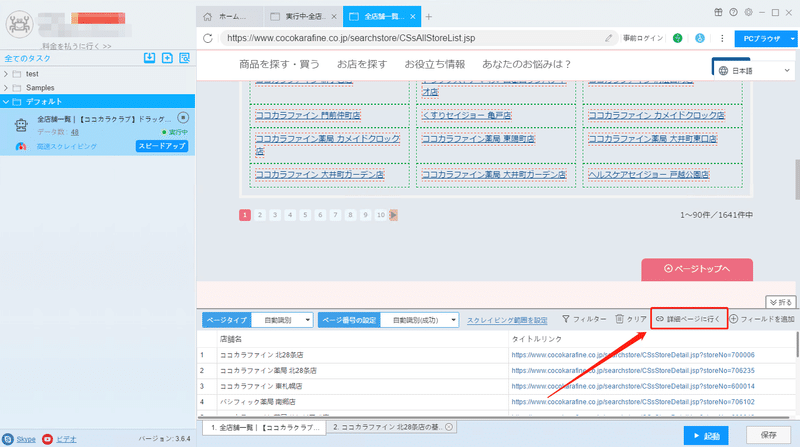Select the 全店舗一覧 browser tab
The width and height of the screenshot is (800, 447).
click(382, 17)
